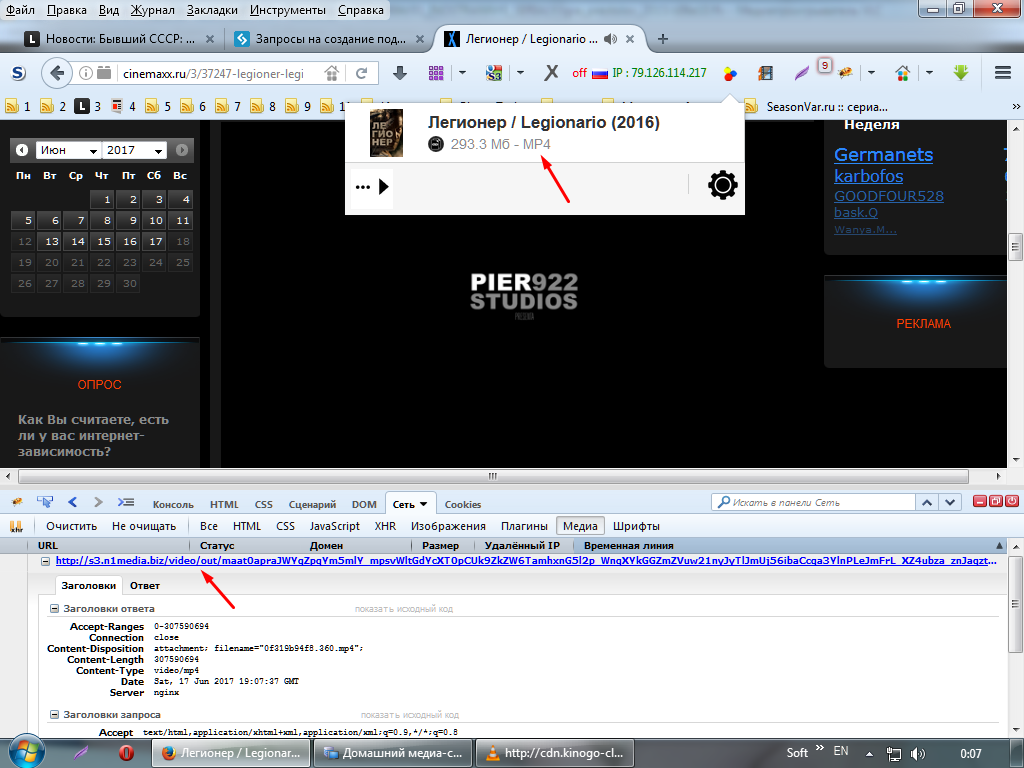Viewport: 1024px width, 768px height.
Task: Open the year dropdown showing 2017
Action: click(134, 150)
